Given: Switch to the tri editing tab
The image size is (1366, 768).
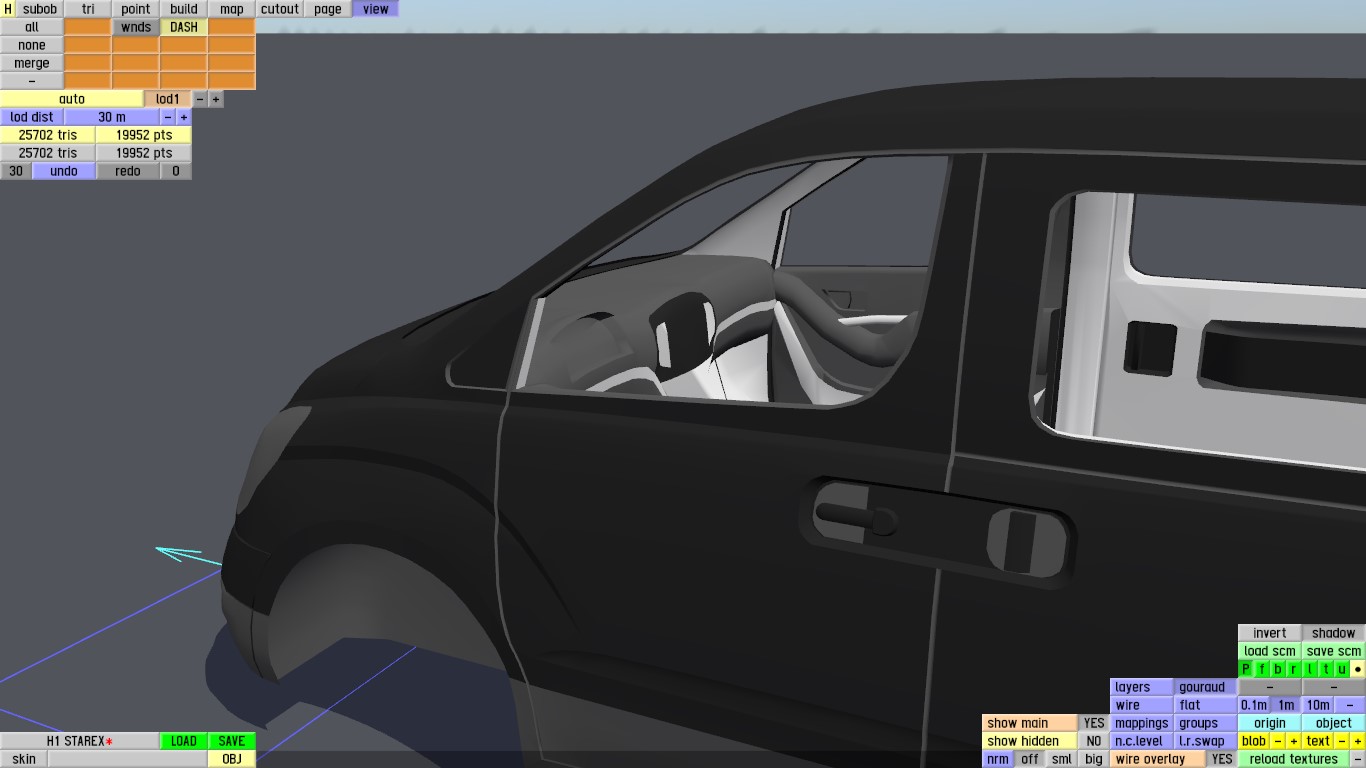Looking at the screenshot, I should pos(88,9).
